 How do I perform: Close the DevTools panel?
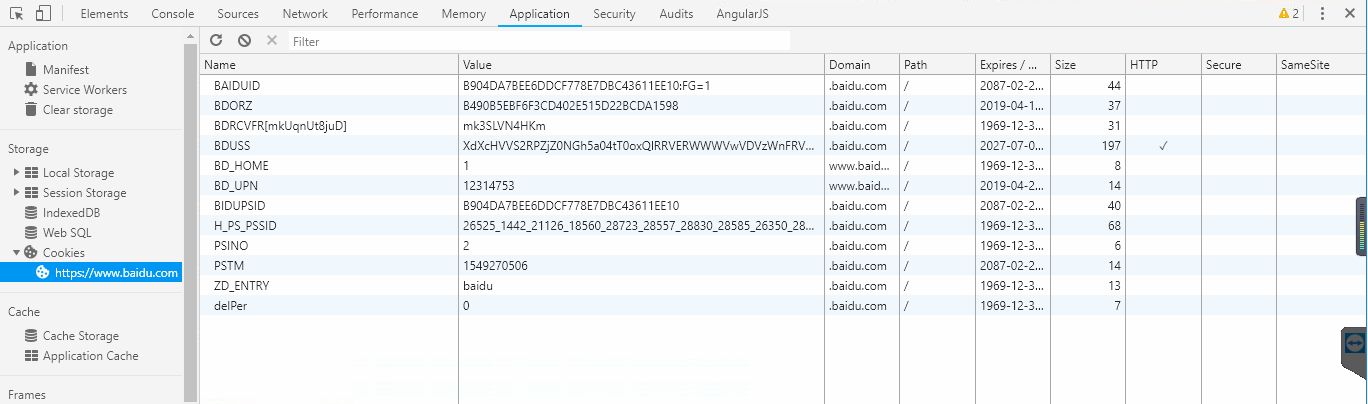[x=1351, y=14]
